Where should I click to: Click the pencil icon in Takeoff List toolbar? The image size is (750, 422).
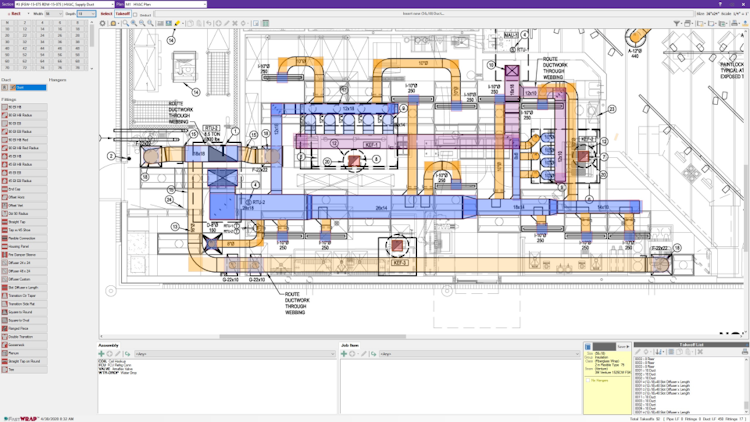(638, 352)
